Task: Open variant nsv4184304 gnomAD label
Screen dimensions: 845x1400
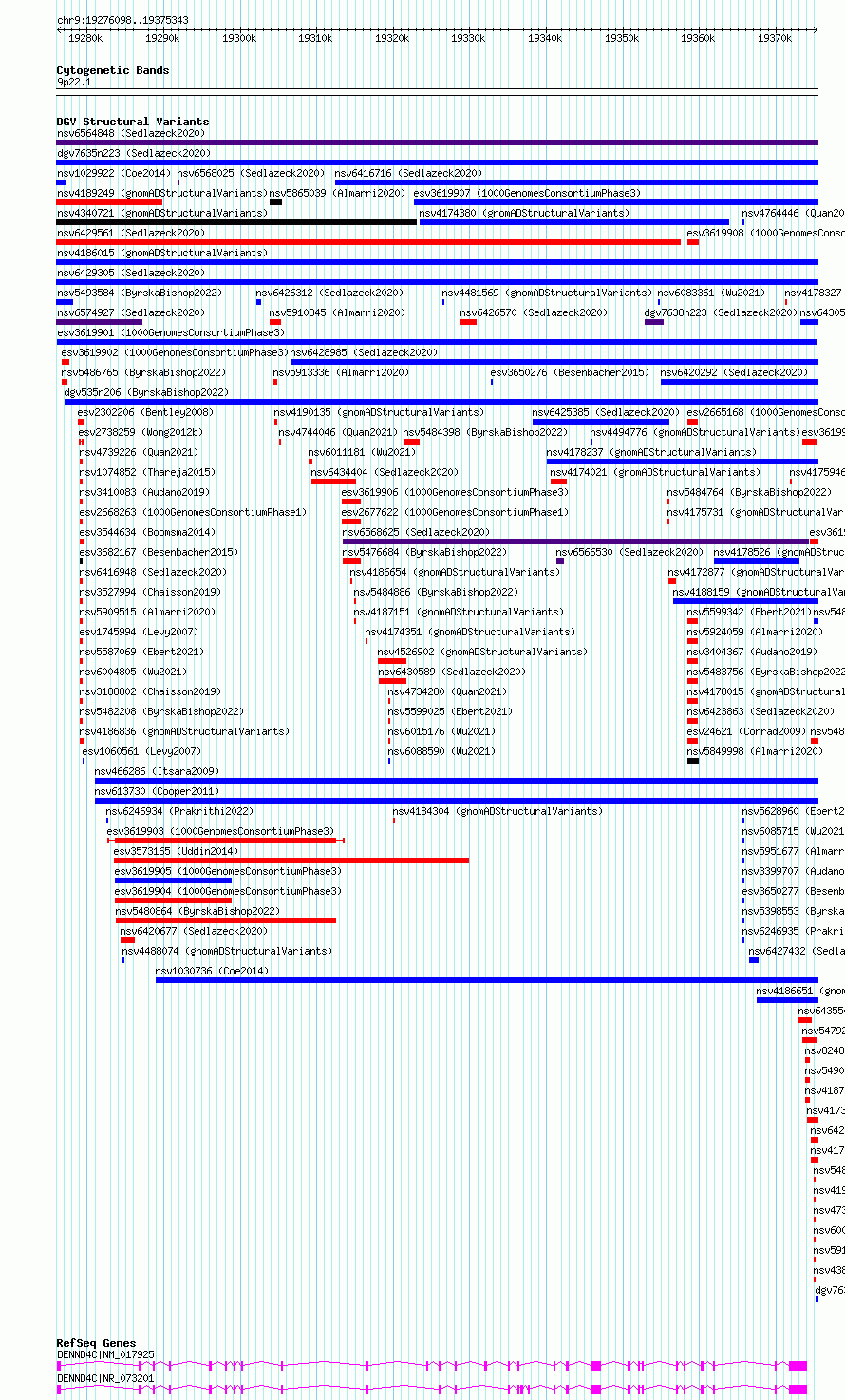Action: coord(498,811)
